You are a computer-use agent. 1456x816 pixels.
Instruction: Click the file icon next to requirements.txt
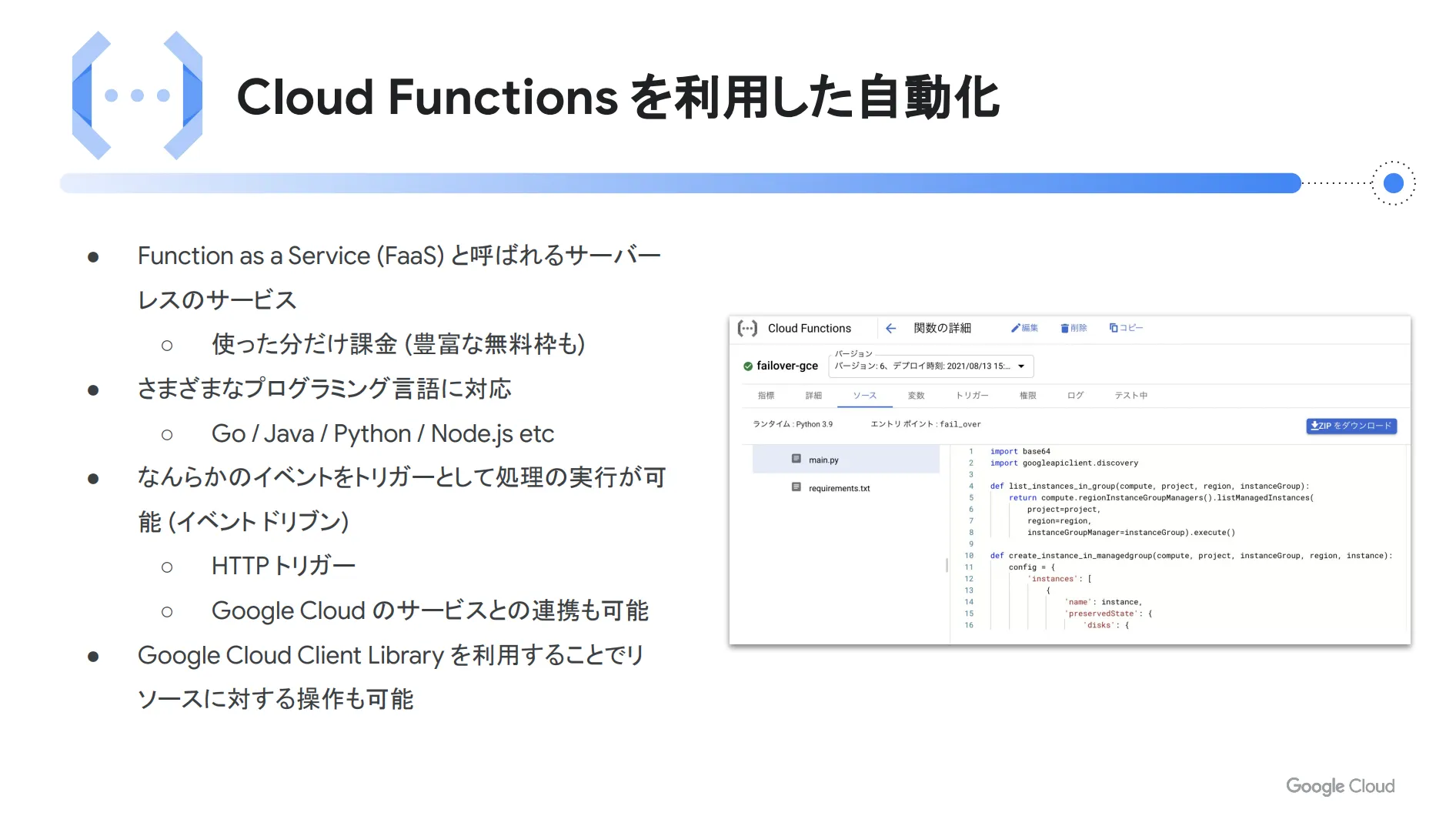coord(796,487)
